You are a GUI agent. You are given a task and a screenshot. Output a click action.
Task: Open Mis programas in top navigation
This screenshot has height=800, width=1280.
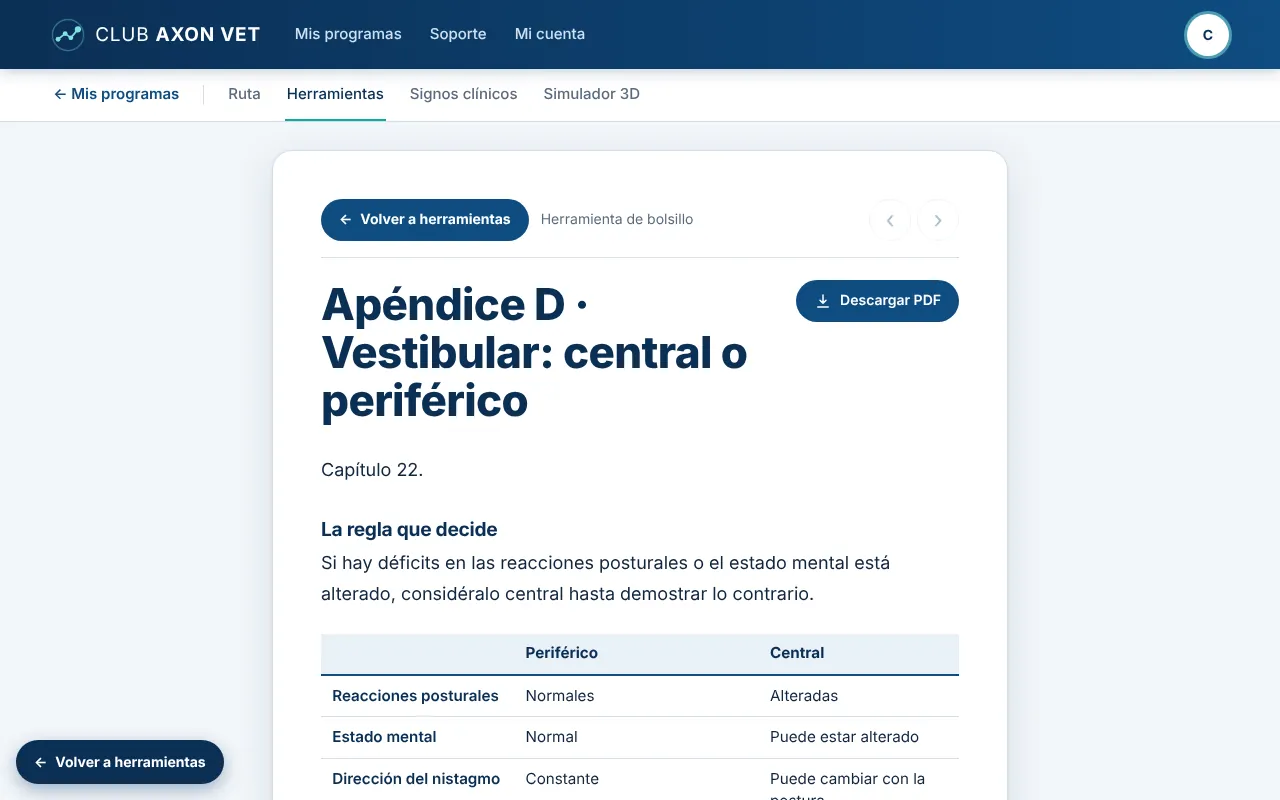point(348,34)
